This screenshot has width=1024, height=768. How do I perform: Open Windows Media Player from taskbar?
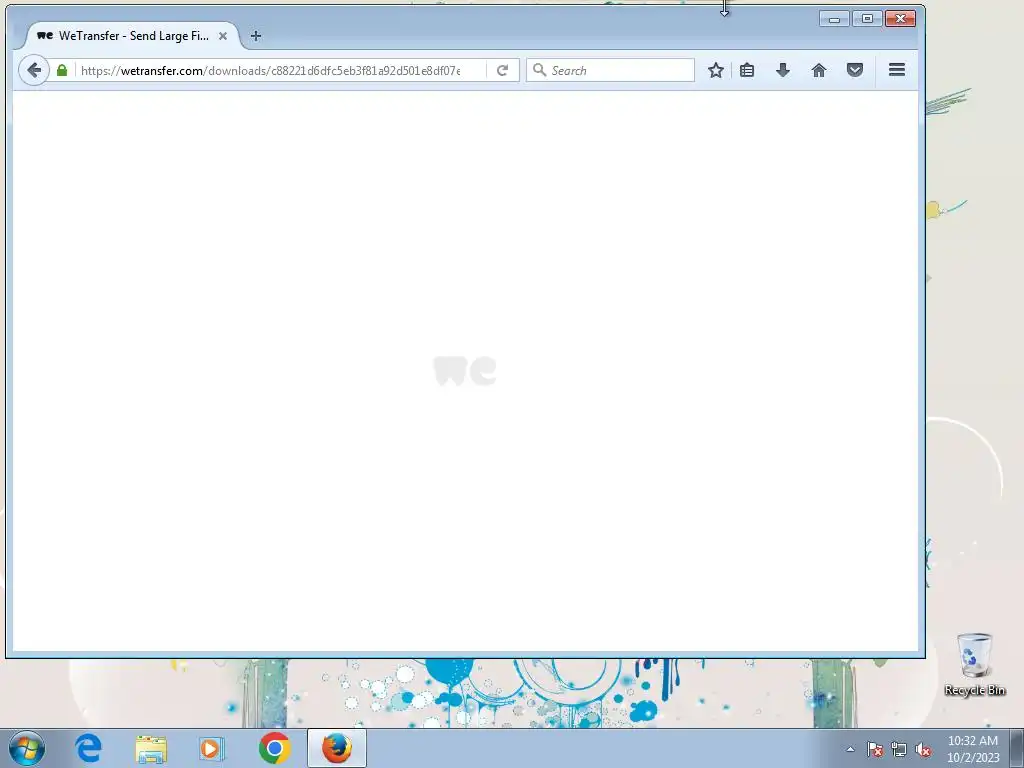(x=212, y=748)
